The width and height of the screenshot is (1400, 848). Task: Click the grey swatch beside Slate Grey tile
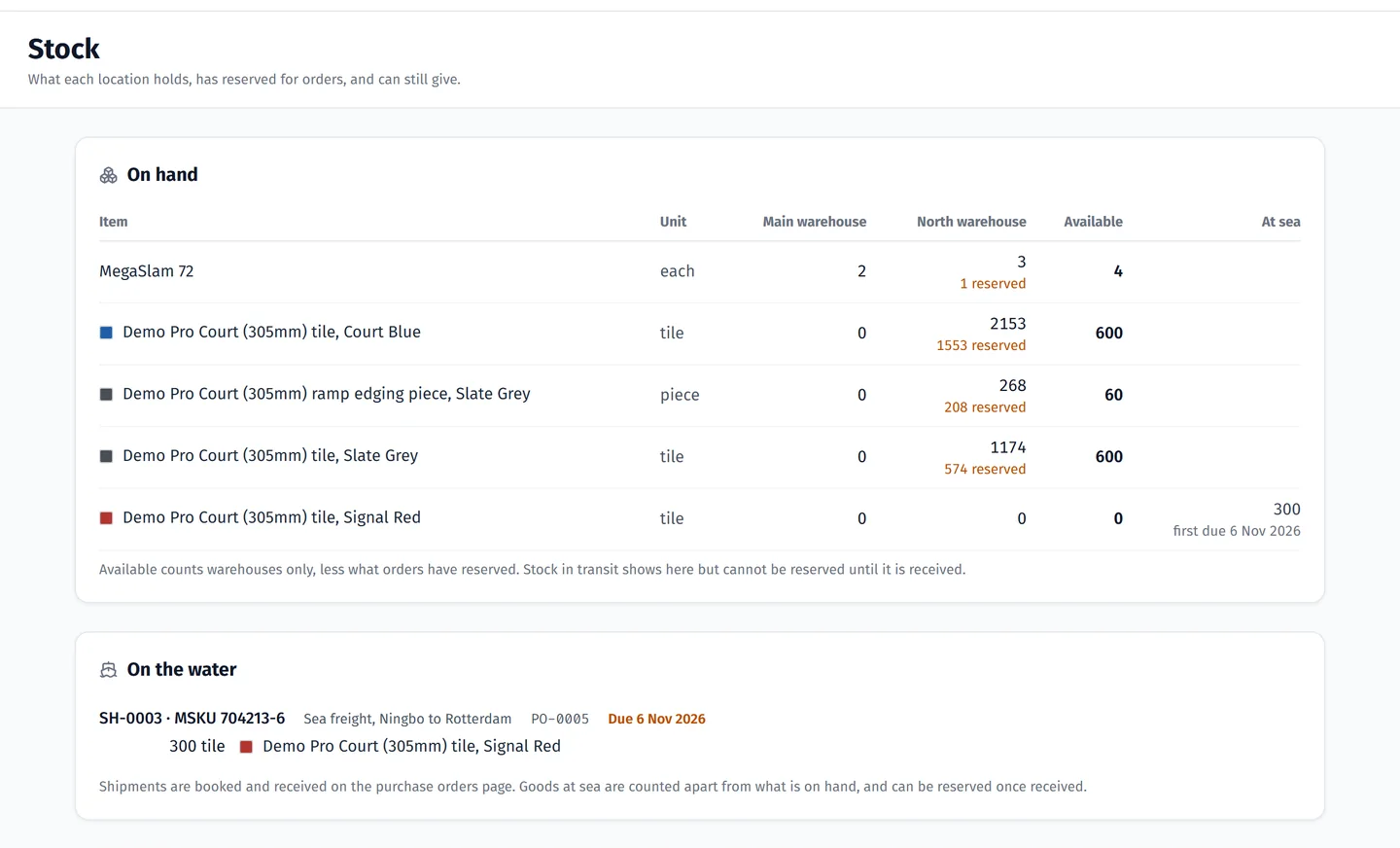click(106, 456)
